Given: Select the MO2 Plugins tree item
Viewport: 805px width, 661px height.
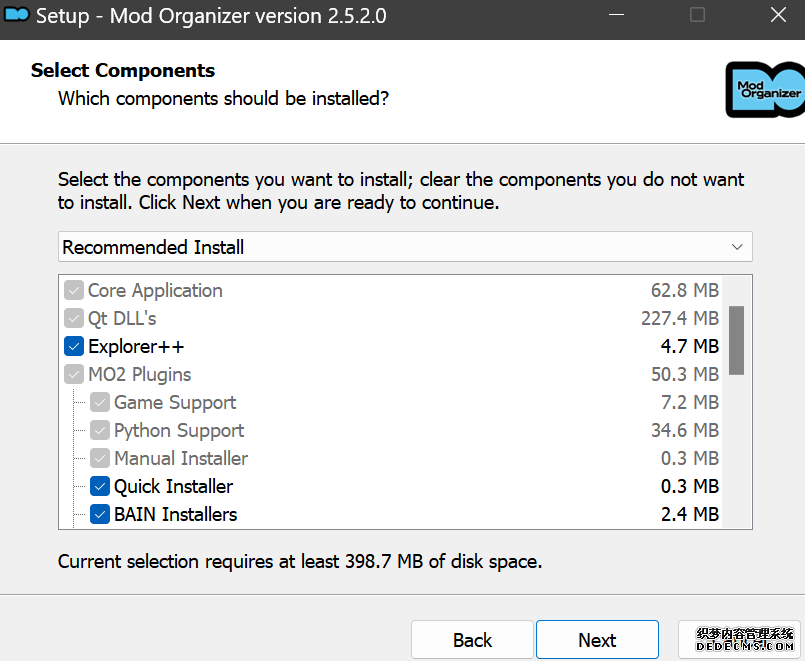Looking at the screenshot, I should pyautogui.click(x=139, y=375).
